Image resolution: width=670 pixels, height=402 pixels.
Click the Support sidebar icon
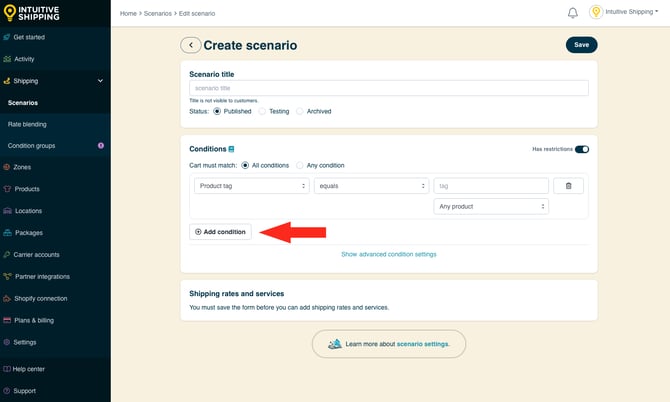pyautogui.click(x=6, y=391)
